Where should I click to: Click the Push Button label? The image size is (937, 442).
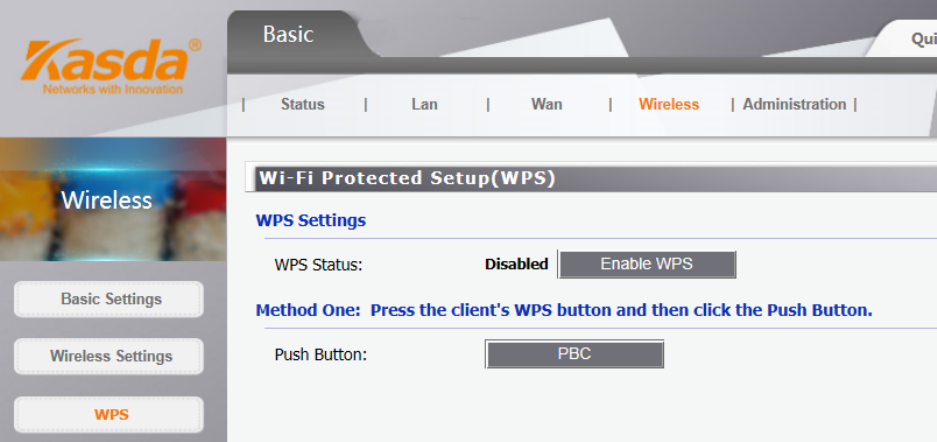pos(320,354)
